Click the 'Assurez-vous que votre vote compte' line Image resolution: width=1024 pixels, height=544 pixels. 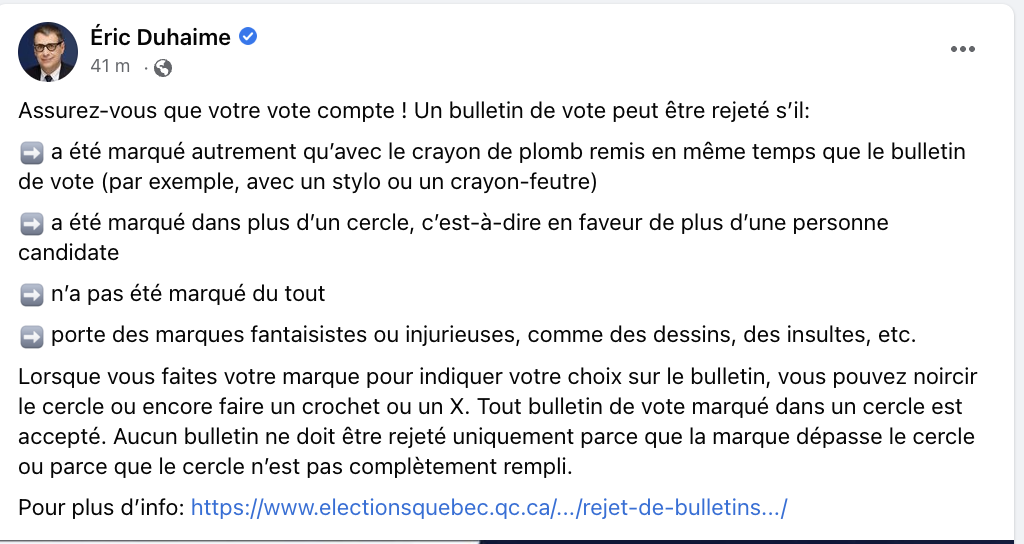click(414, 110)
